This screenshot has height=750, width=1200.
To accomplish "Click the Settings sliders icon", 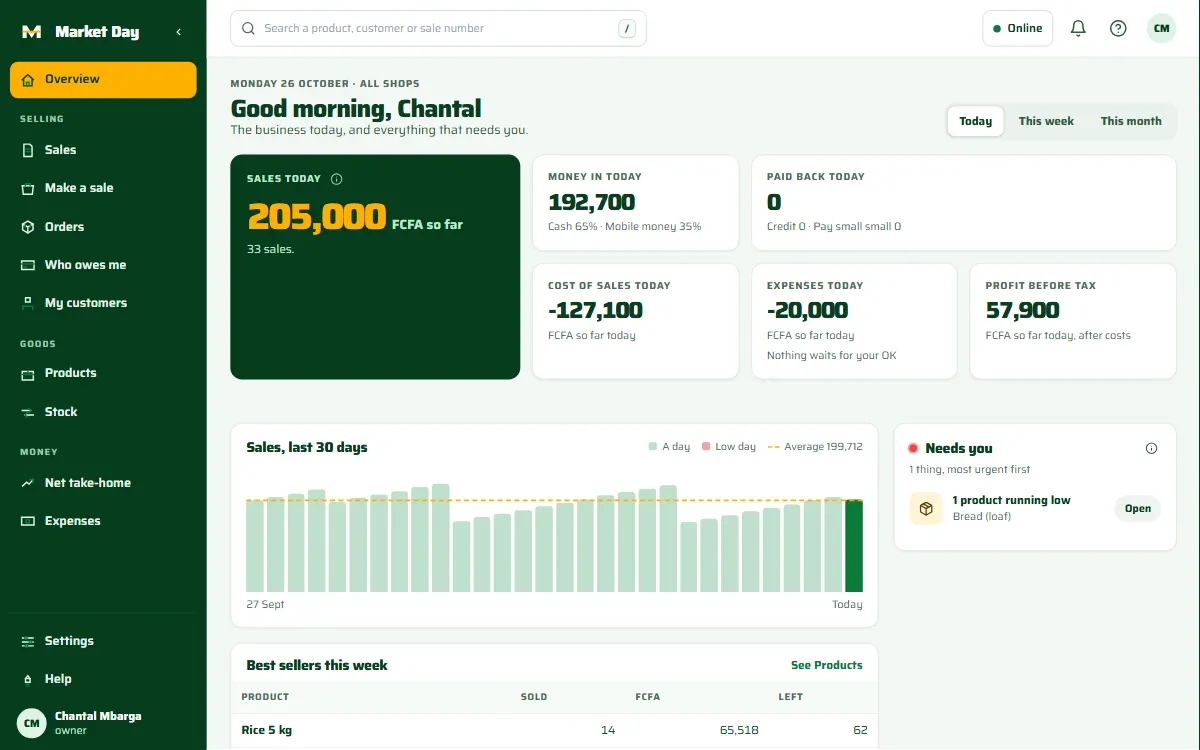I will point(27,641).
